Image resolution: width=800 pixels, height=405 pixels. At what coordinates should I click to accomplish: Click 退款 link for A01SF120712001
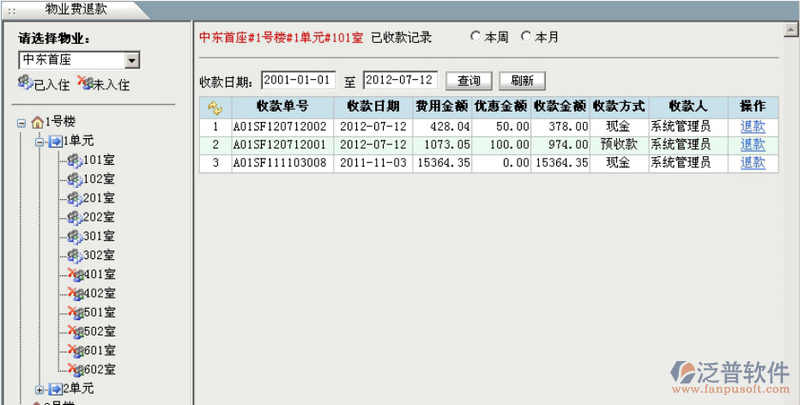(x=753, y=145)
